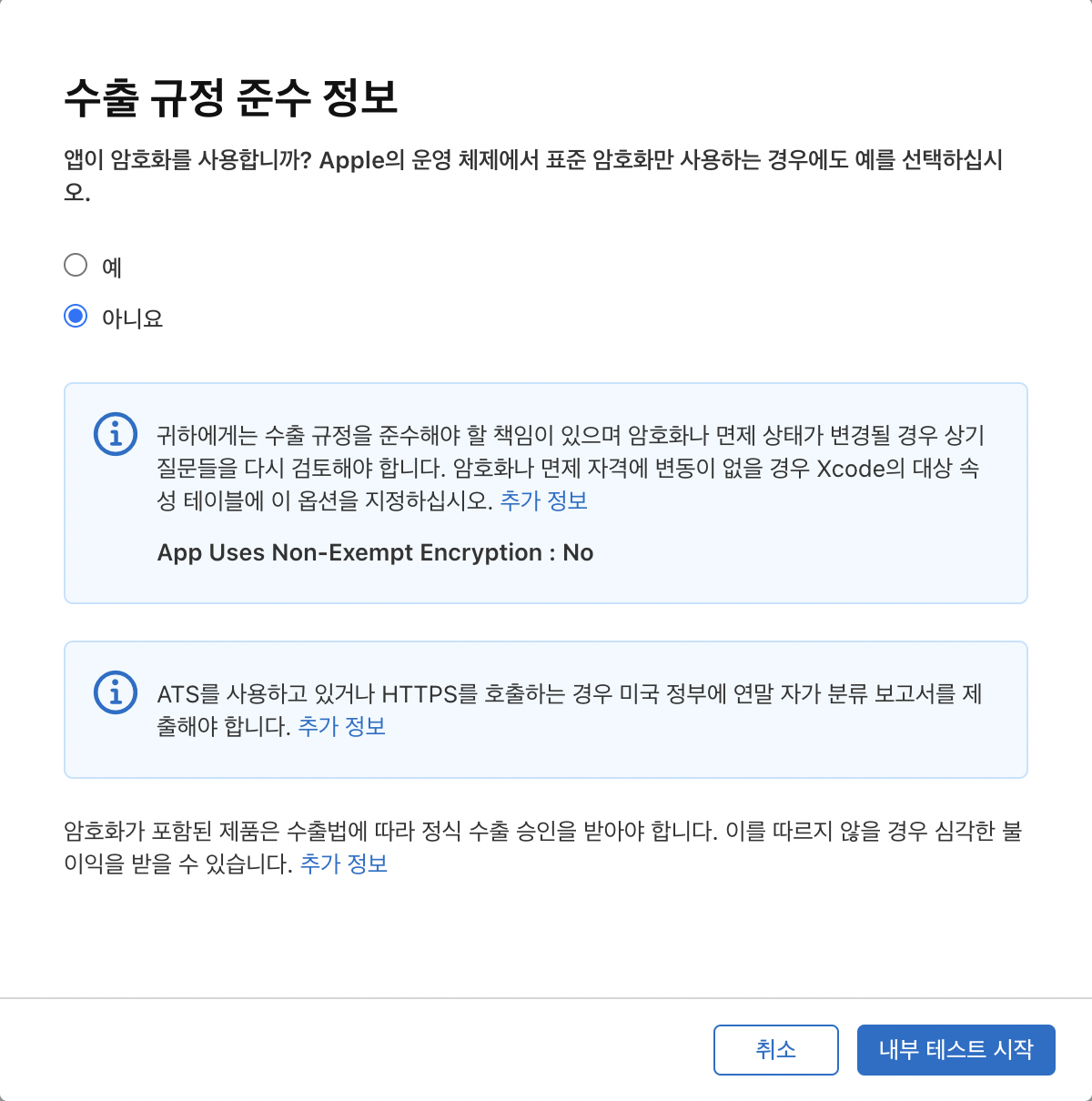Click the '수출 규정 준수 정보' heading
Screen dimensions: 1092x1101
(231, 97)
